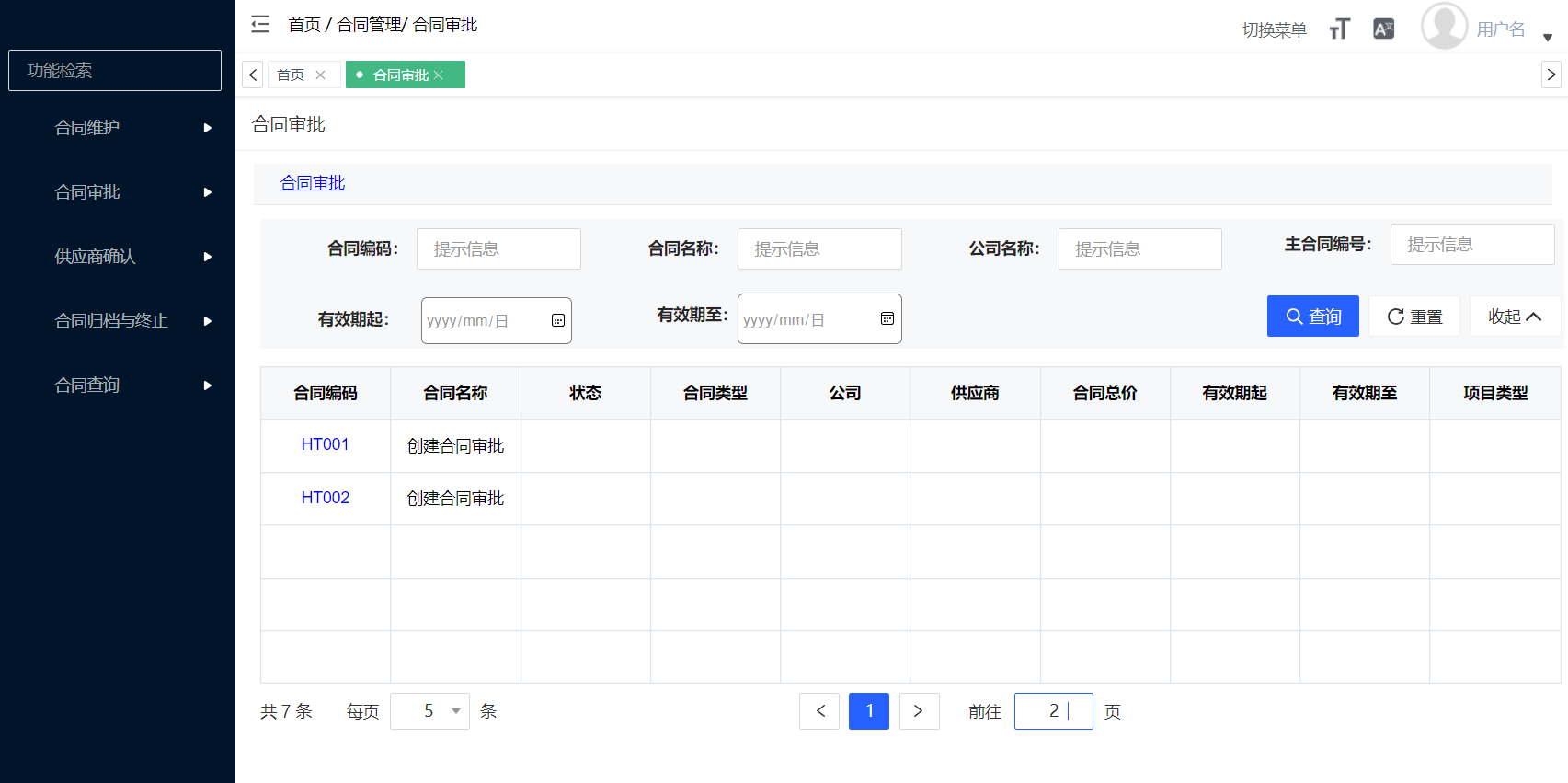
Task: Open contract HT002 link
Action: pos(326,498)
